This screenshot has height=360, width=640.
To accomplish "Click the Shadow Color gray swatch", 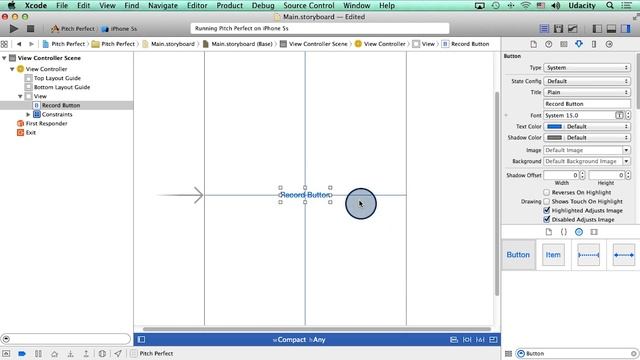I will (554, 138).
